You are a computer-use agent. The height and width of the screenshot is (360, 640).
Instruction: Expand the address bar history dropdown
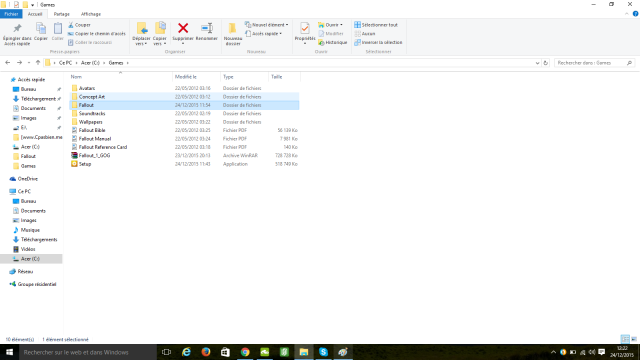[537, 63]
